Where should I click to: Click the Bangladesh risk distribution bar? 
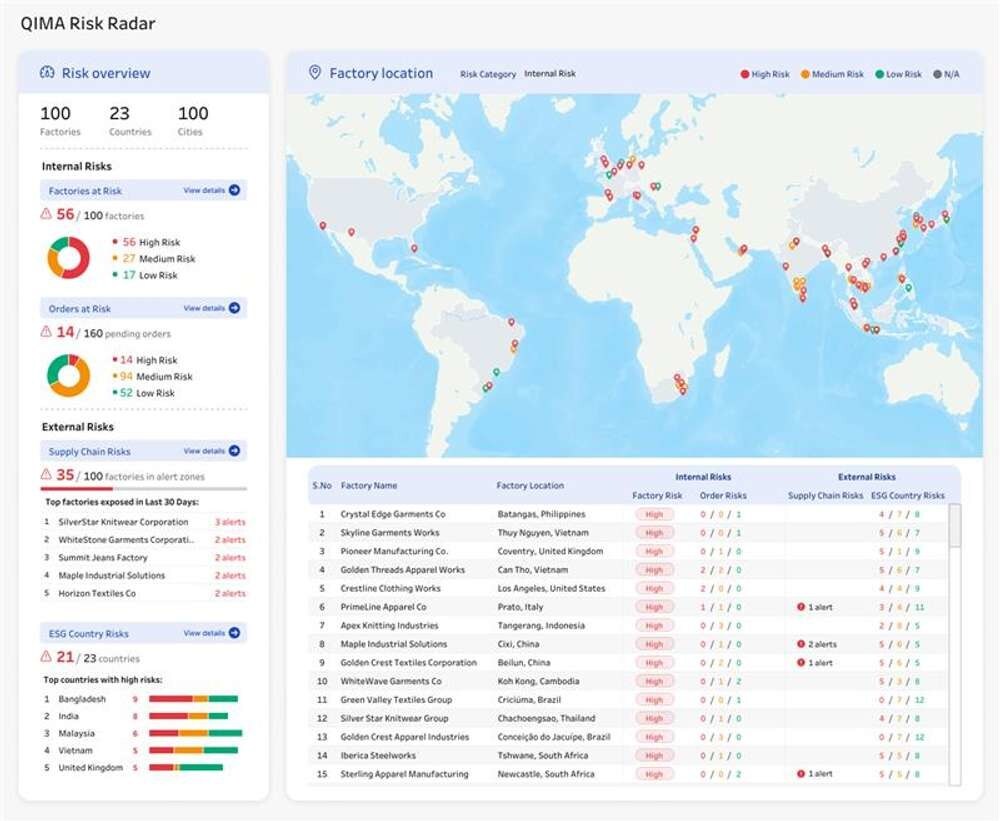(193, 699)
